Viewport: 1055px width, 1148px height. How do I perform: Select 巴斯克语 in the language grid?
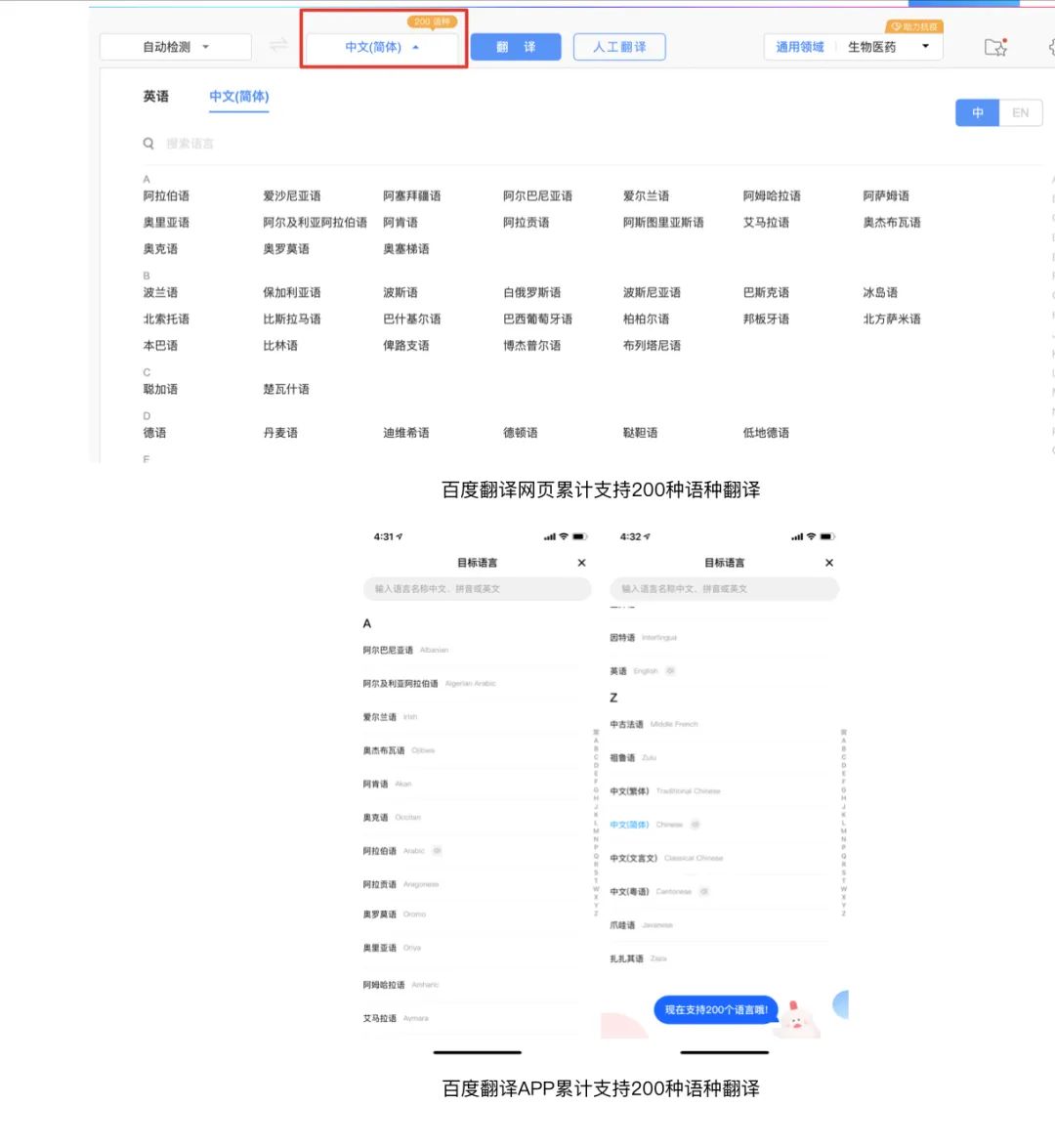coord(766,292)
